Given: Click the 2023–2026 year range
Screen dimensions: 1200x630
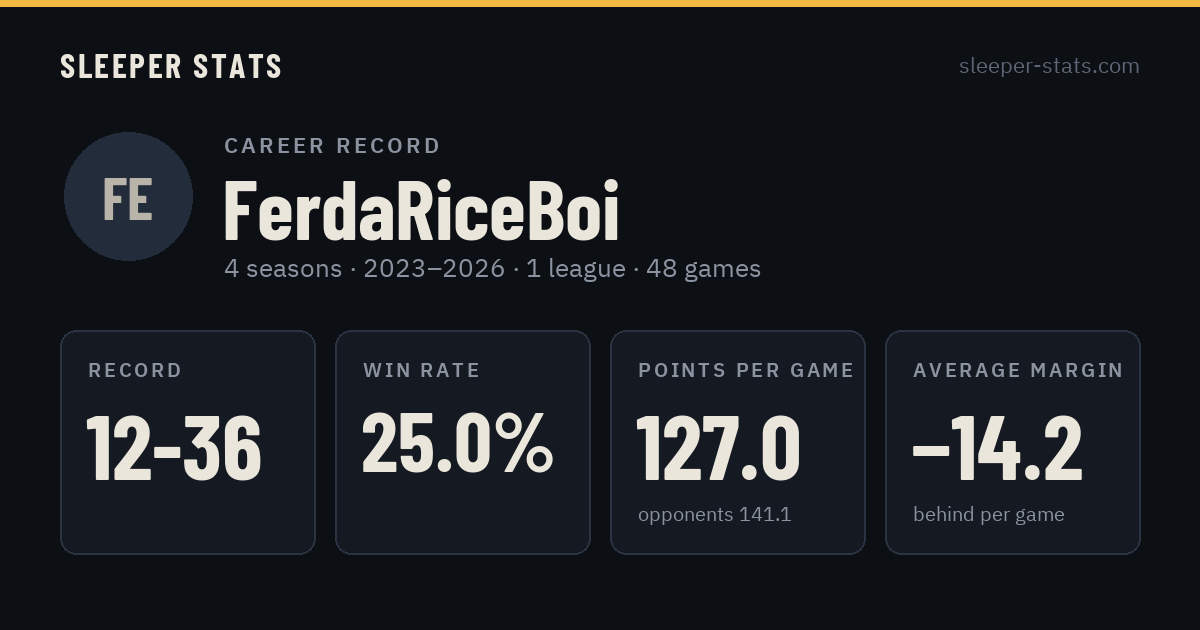Looking at the screenshot, I should pyautogui.click(x=434, y=269).
